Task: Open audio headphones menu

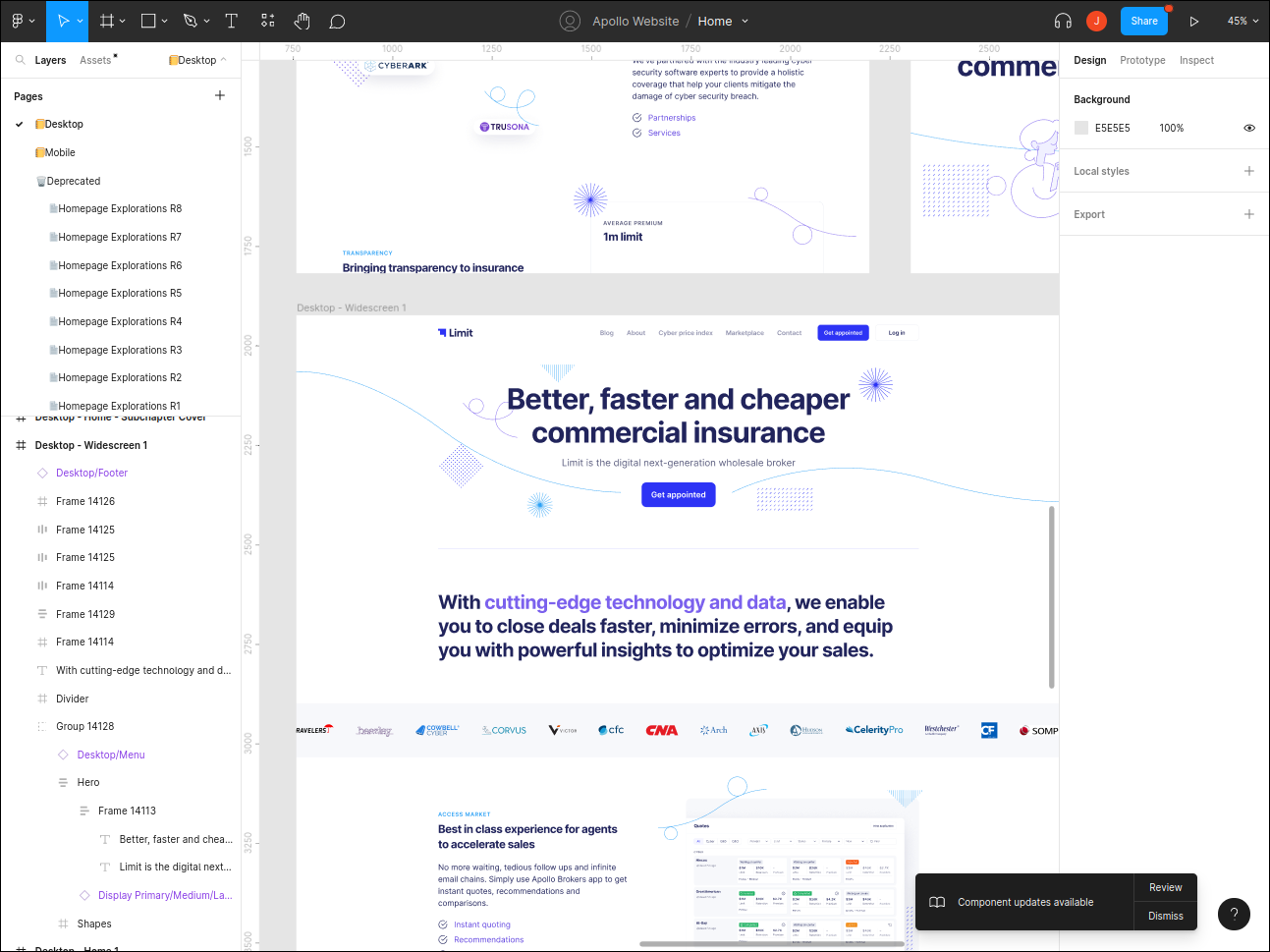Action: pos(1063,21)
